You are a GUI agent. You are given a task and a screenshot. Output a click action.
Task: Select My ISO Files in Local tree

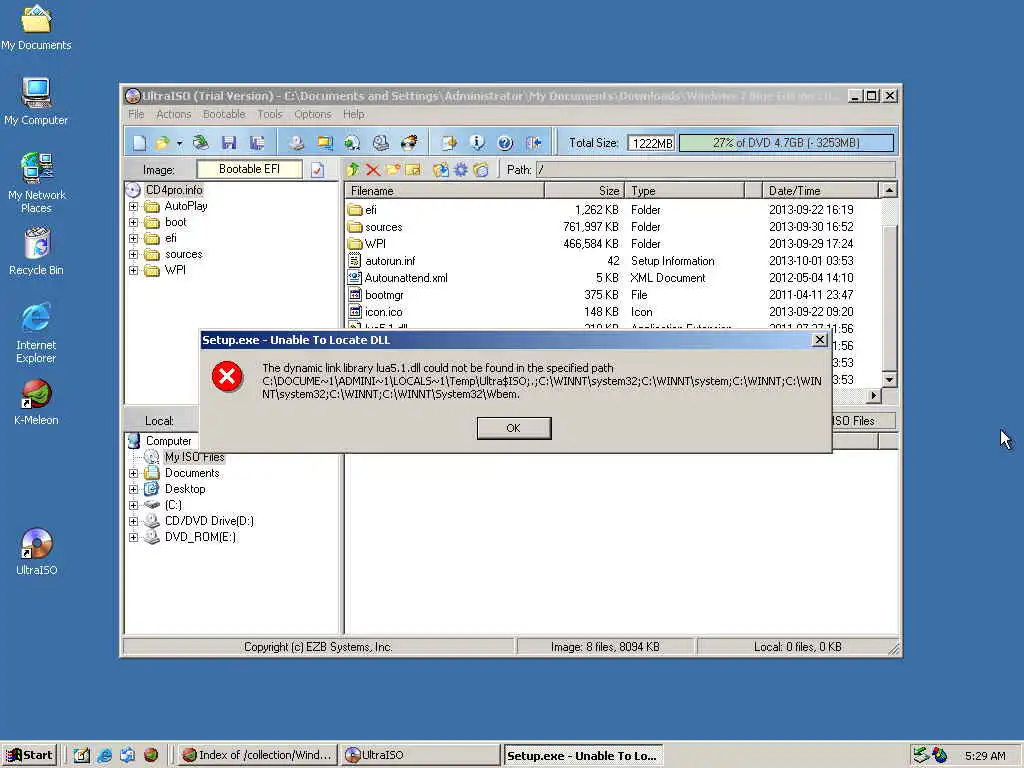point(194,457)
